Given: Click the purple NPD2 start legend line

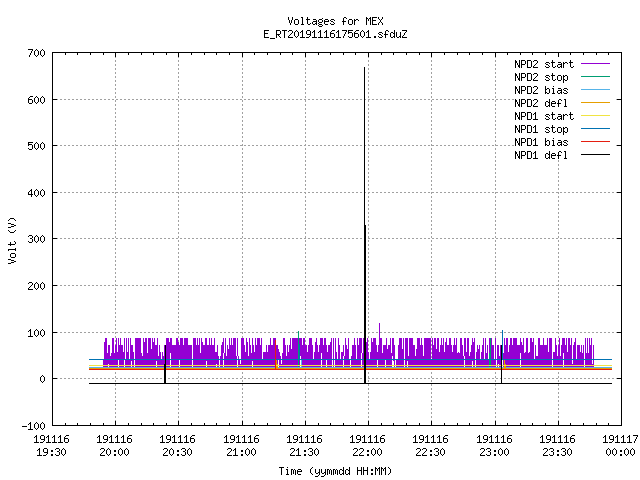Looking at the screenshot, I should click(595, 64).
